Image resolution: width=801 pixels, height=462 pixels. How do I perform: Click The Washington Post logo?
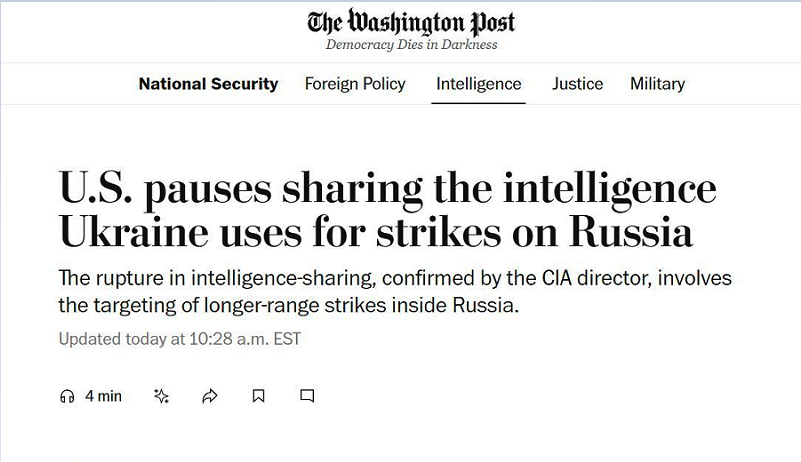click(x=411, y=22)
